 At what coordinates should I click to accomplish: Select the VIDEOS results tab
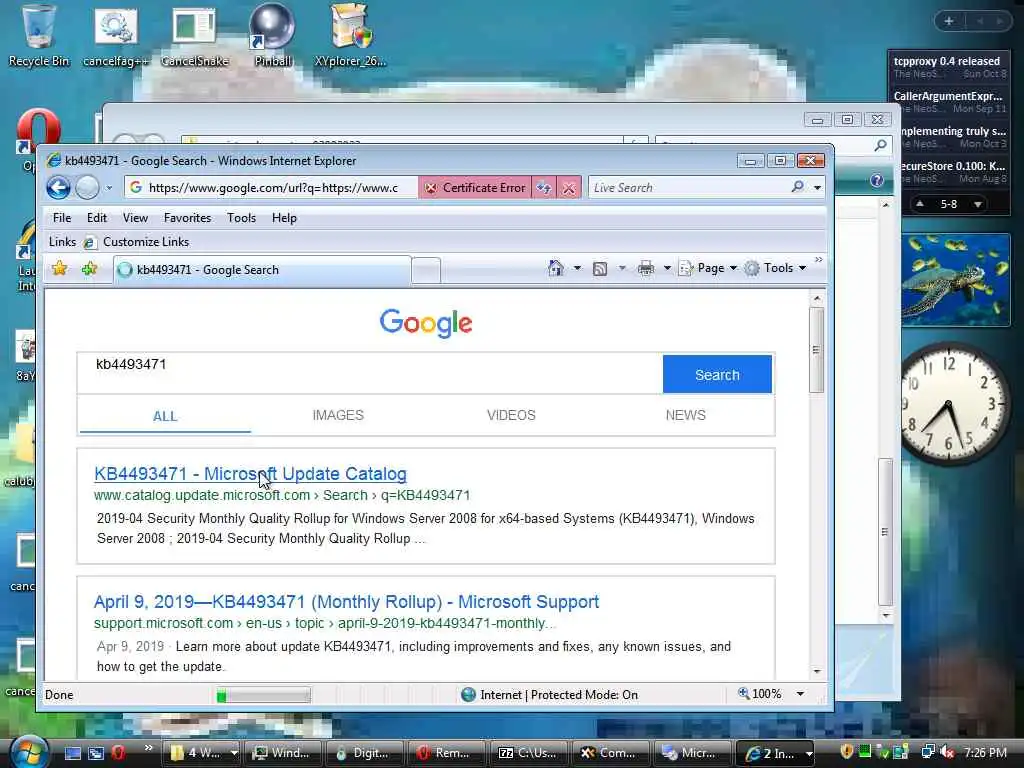pyautogui.click(x=511, y=415)
